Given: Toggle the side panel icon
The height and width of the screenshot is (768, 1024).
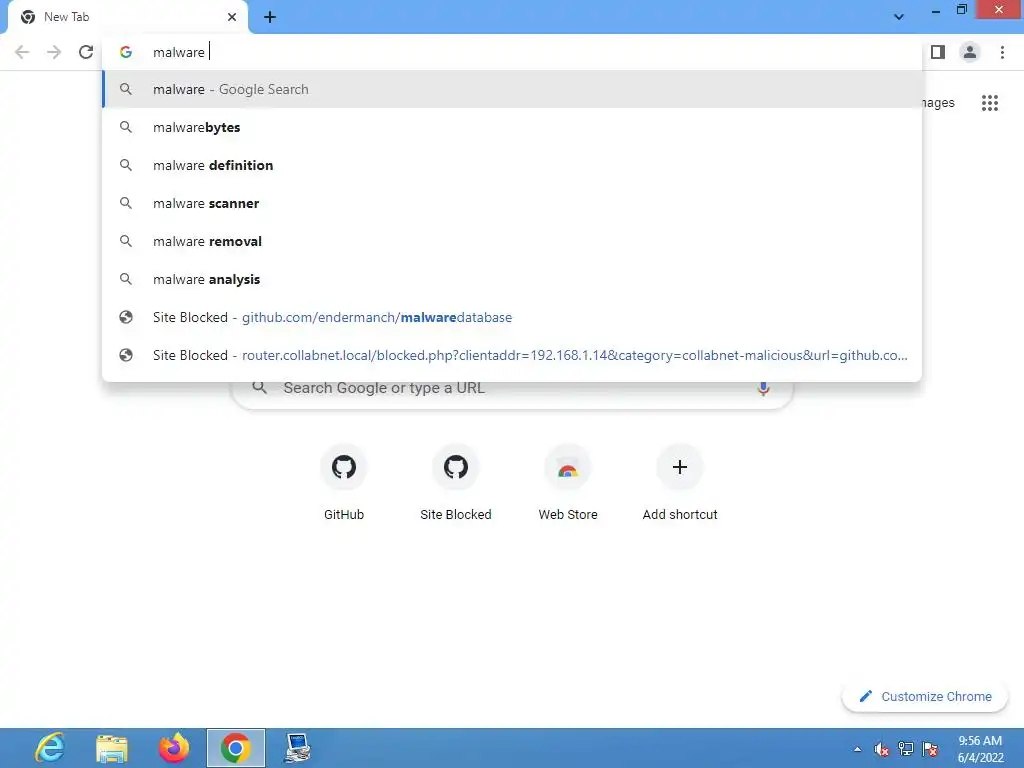Looking at the screenshot, I should (938, 52).
